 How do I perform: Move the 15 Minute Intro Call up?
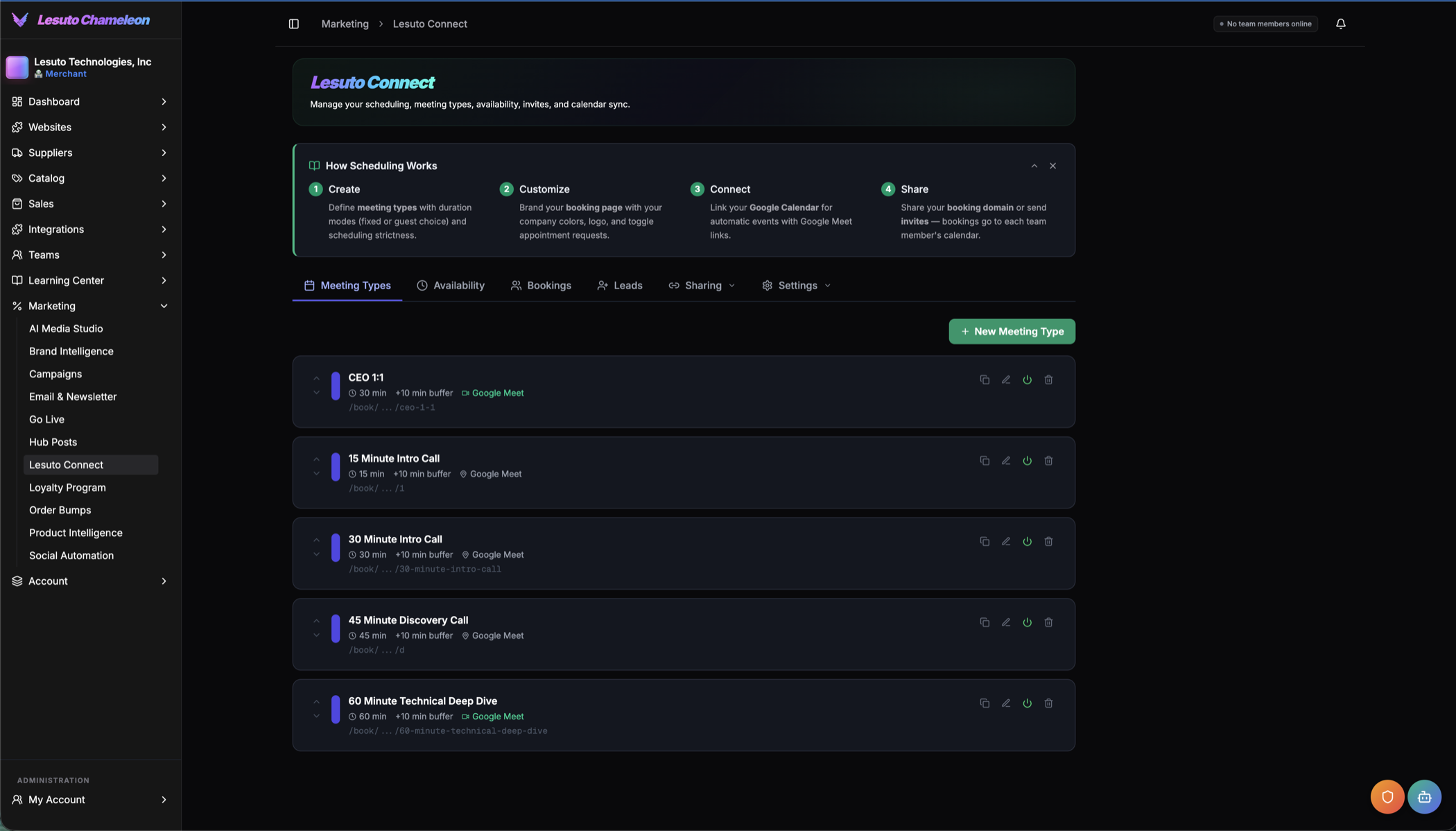pyautogui.click(x=316, y=459)
